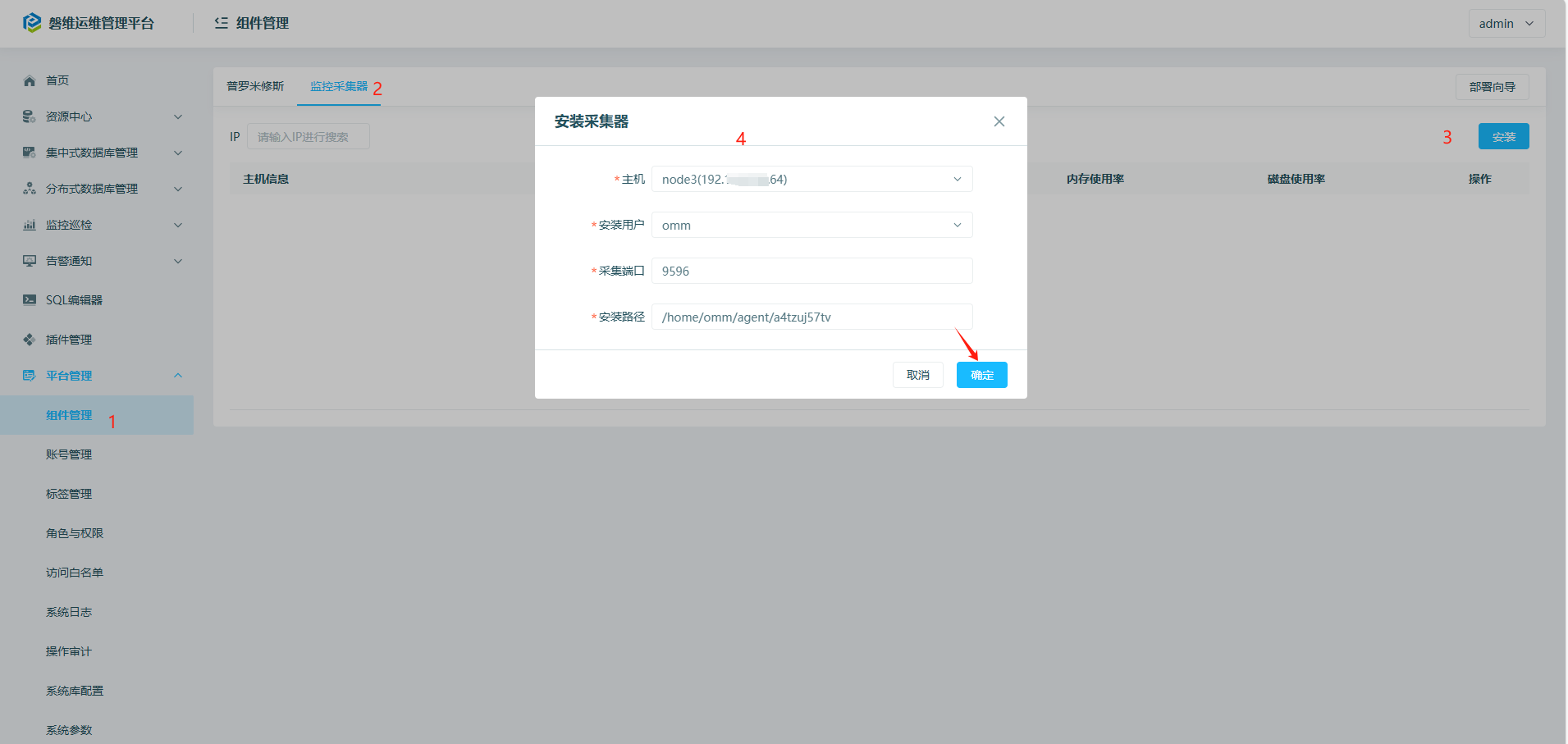Click the SQL编辑器 terminal icon
This screenshot has height=744, width=1568.
(30, 300)
